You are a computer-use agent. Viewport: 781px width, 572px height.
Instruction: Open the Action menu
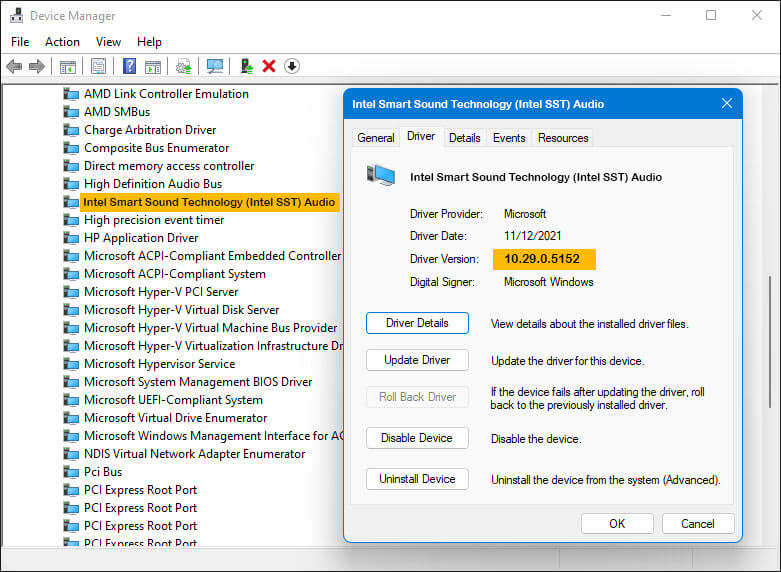click(x=62, y=42)
